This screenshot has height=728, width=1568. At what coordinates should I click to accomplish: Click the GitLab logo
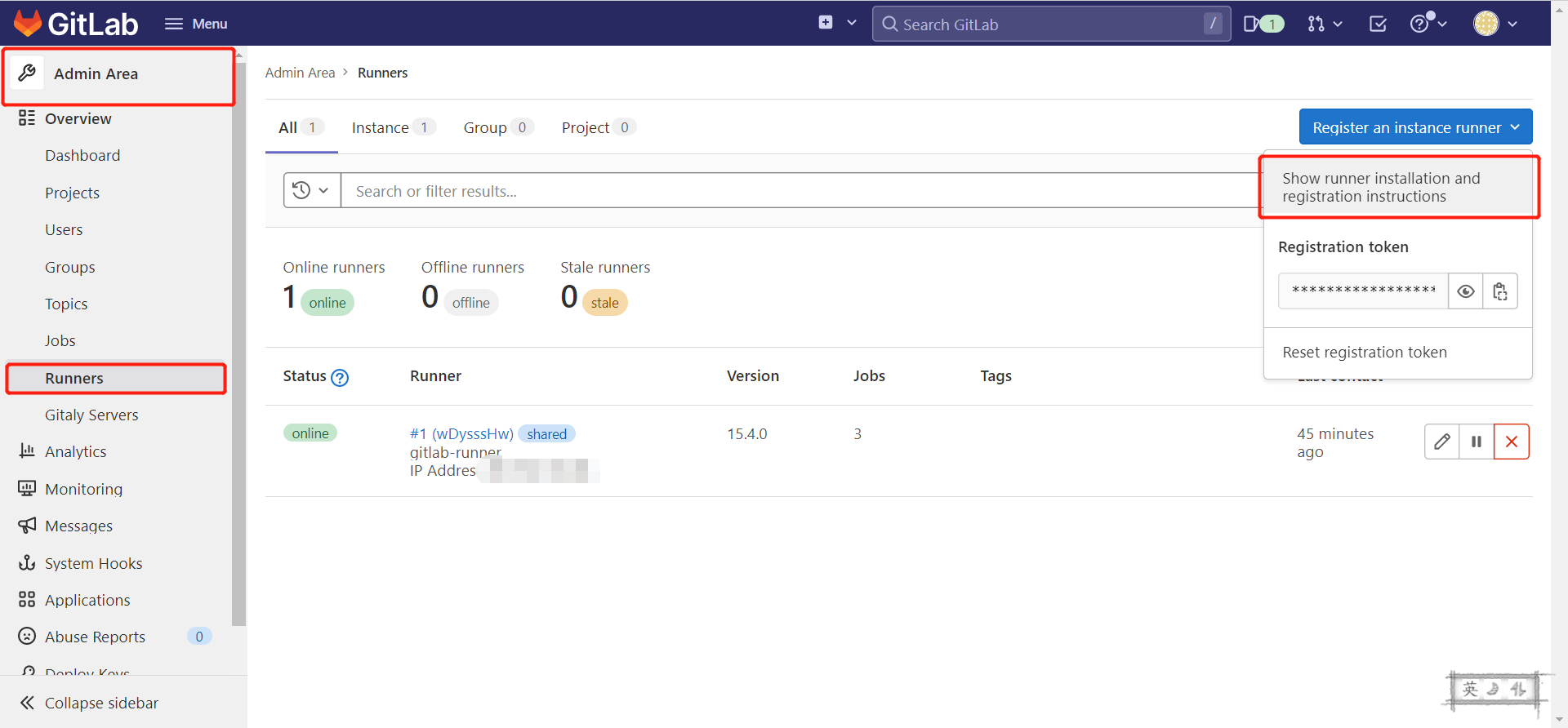coord(76,24)
